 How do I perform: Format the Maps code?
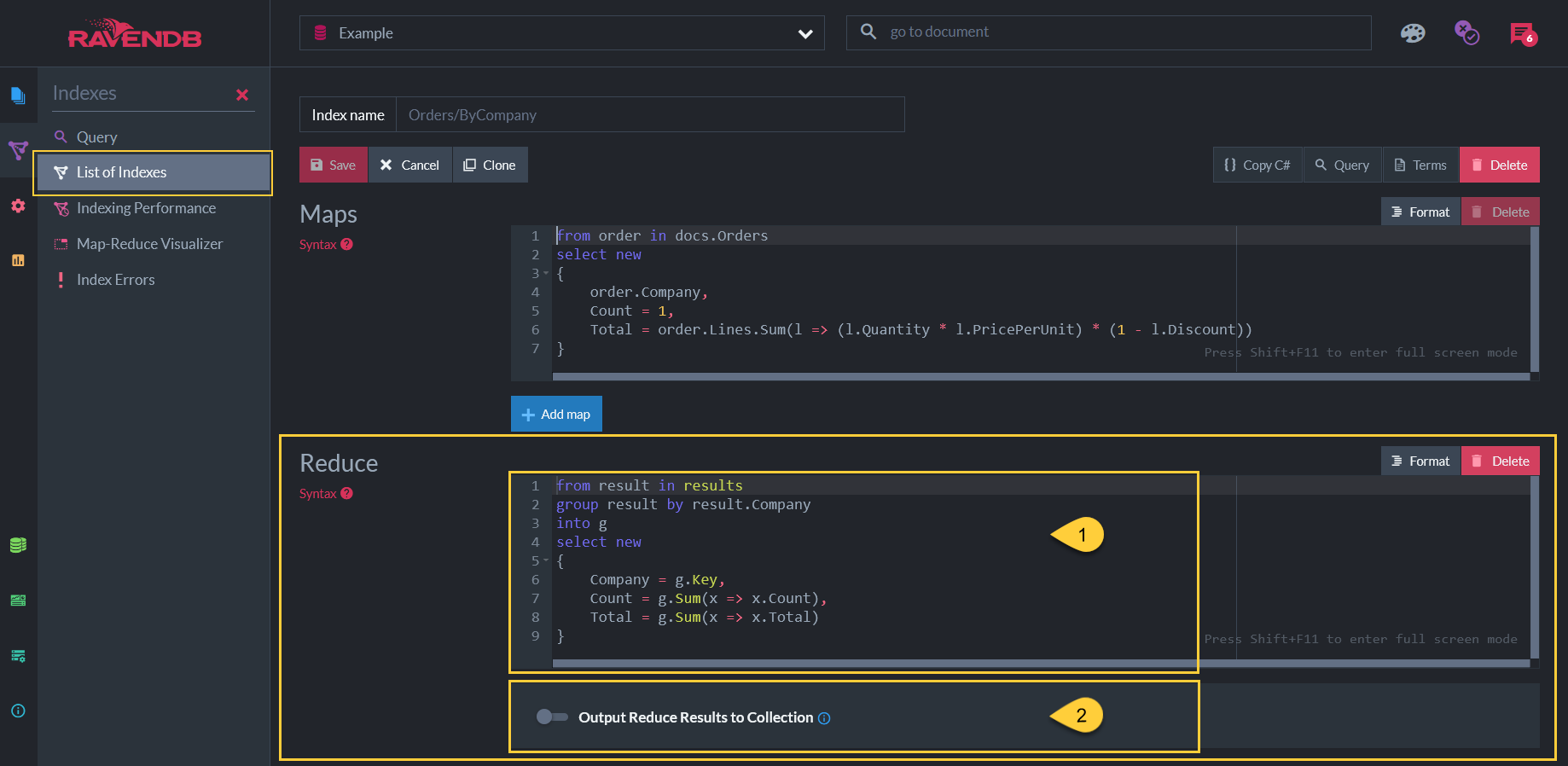pos(1421,212)
